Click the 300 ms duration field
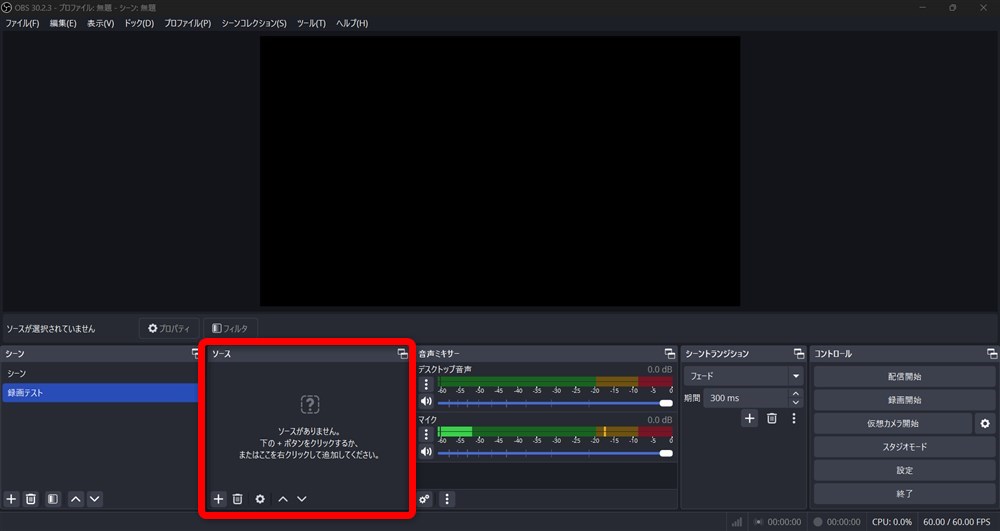This screenshot has width=1000, height=531. click(x=746, y=398)
